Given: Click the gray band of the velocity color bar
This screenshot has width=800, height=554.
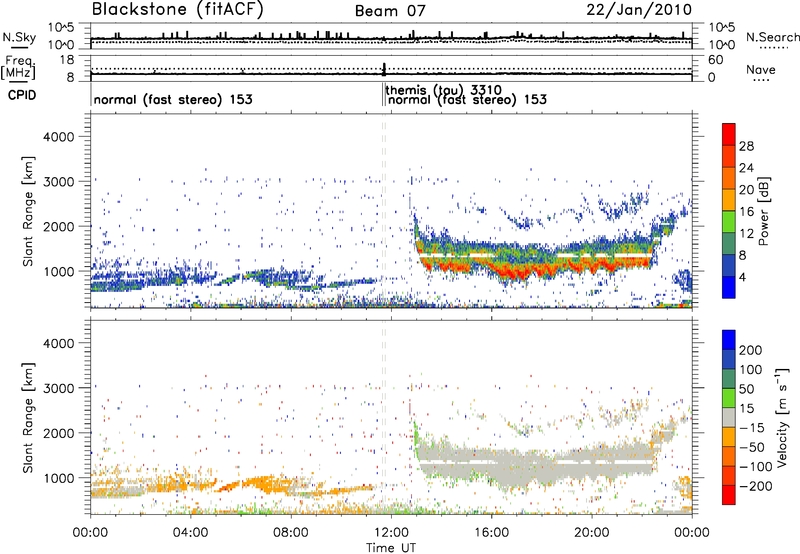Looking at the screenshot, I should coord(729,418).
